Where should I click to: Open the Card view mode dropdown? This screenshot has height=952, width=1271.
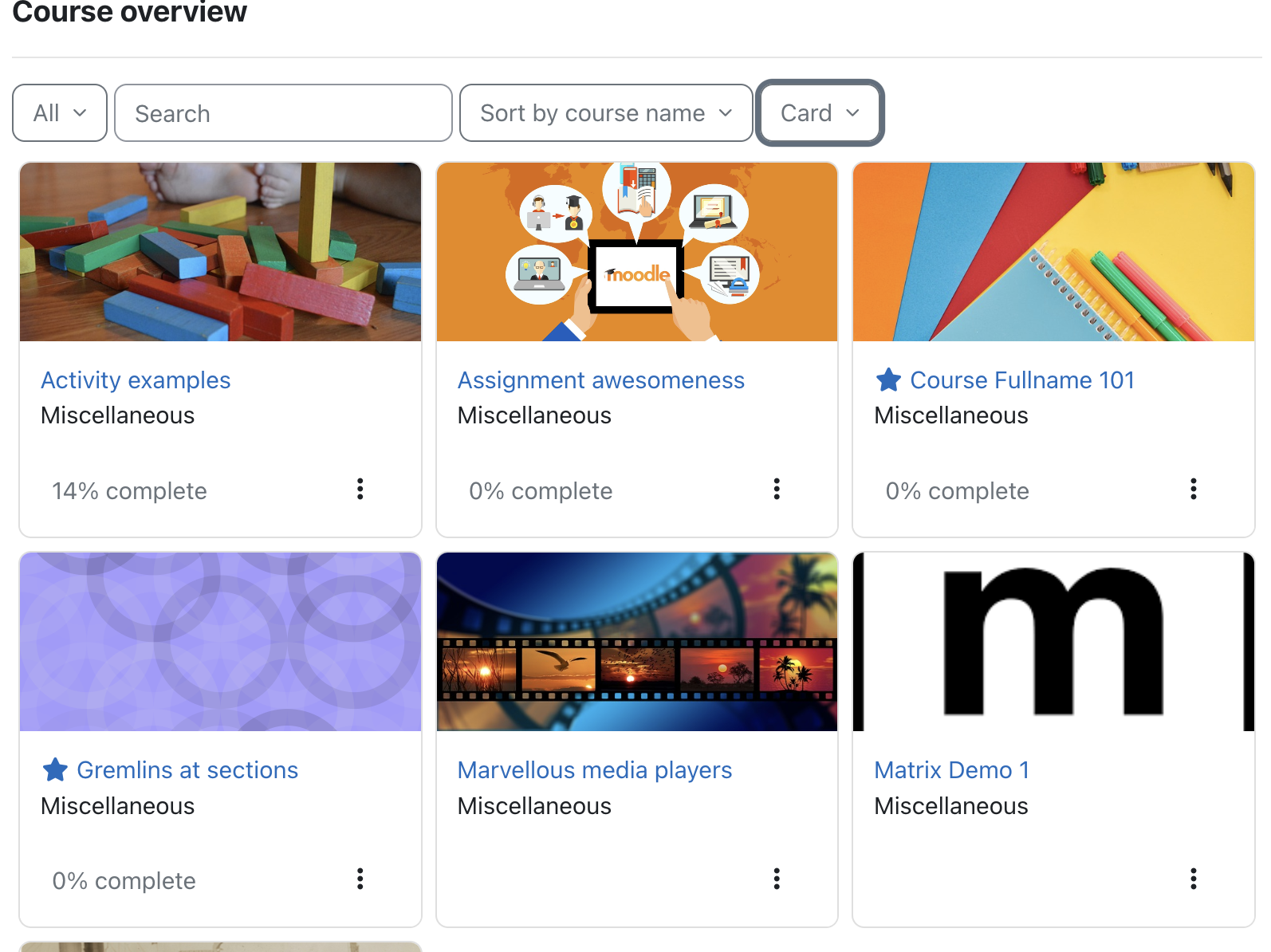click(820, 113)
